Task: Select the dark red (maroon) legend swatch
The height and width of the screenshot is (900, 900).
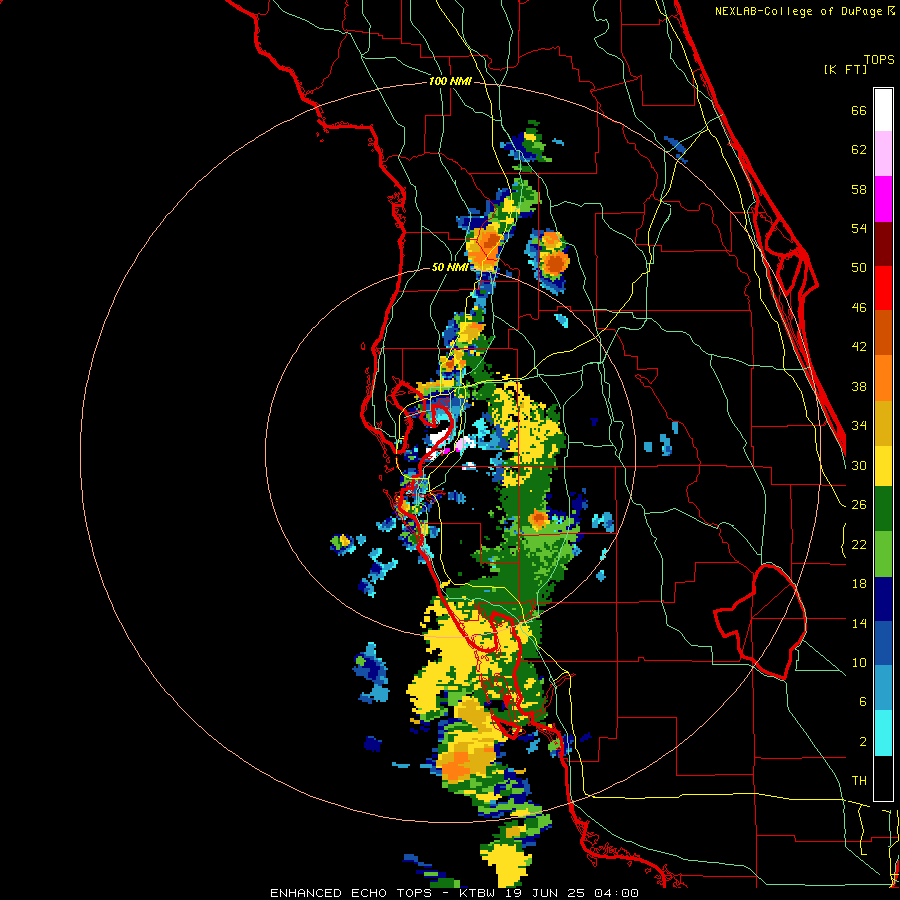Action: click(883, 243)
